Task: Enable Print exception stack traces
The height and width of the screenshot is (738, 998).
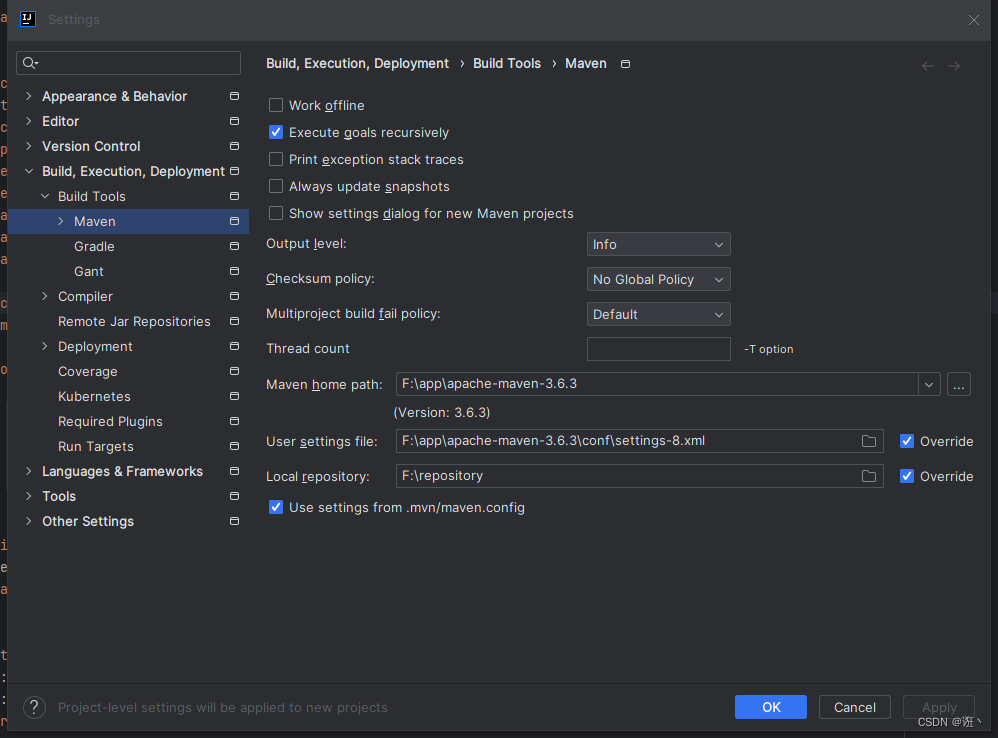Action: [276, 159]
